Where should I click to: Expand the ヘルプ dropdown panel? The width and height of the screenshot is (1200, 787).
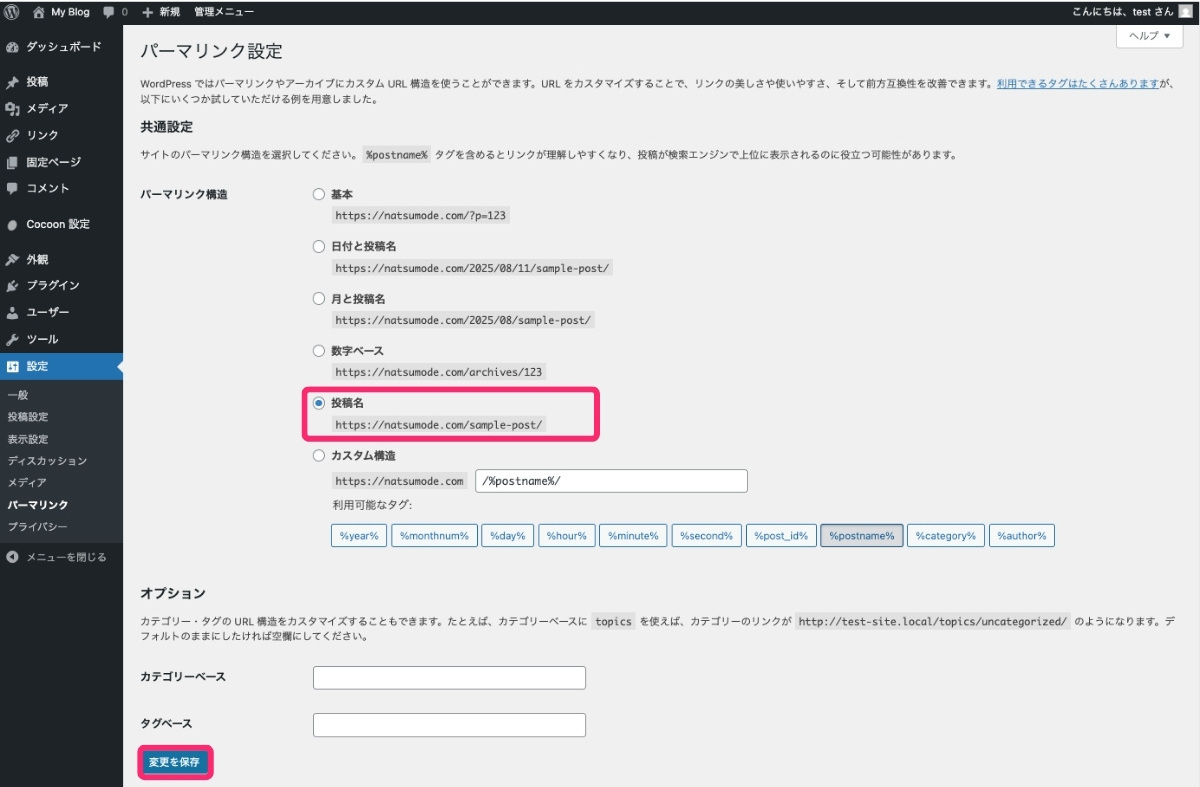tap(1147, 36)
